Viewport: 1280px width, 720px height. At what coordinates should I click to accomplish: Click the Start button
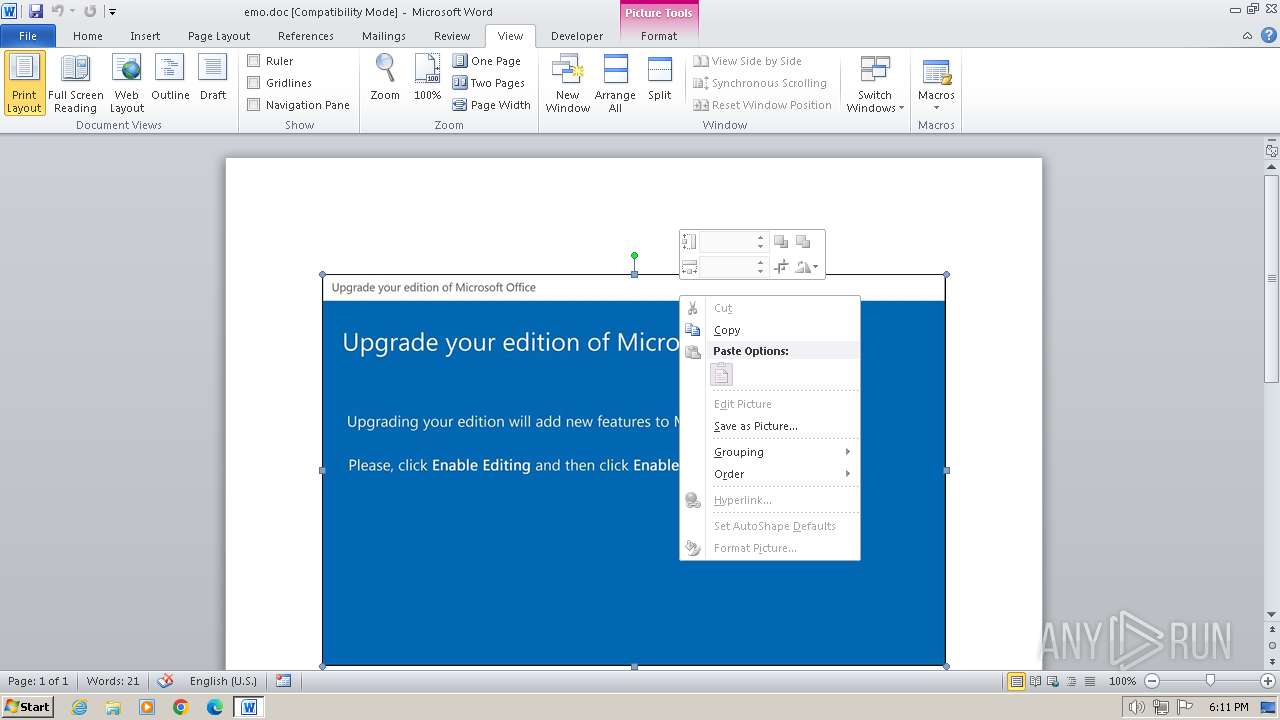coord(28,706)
